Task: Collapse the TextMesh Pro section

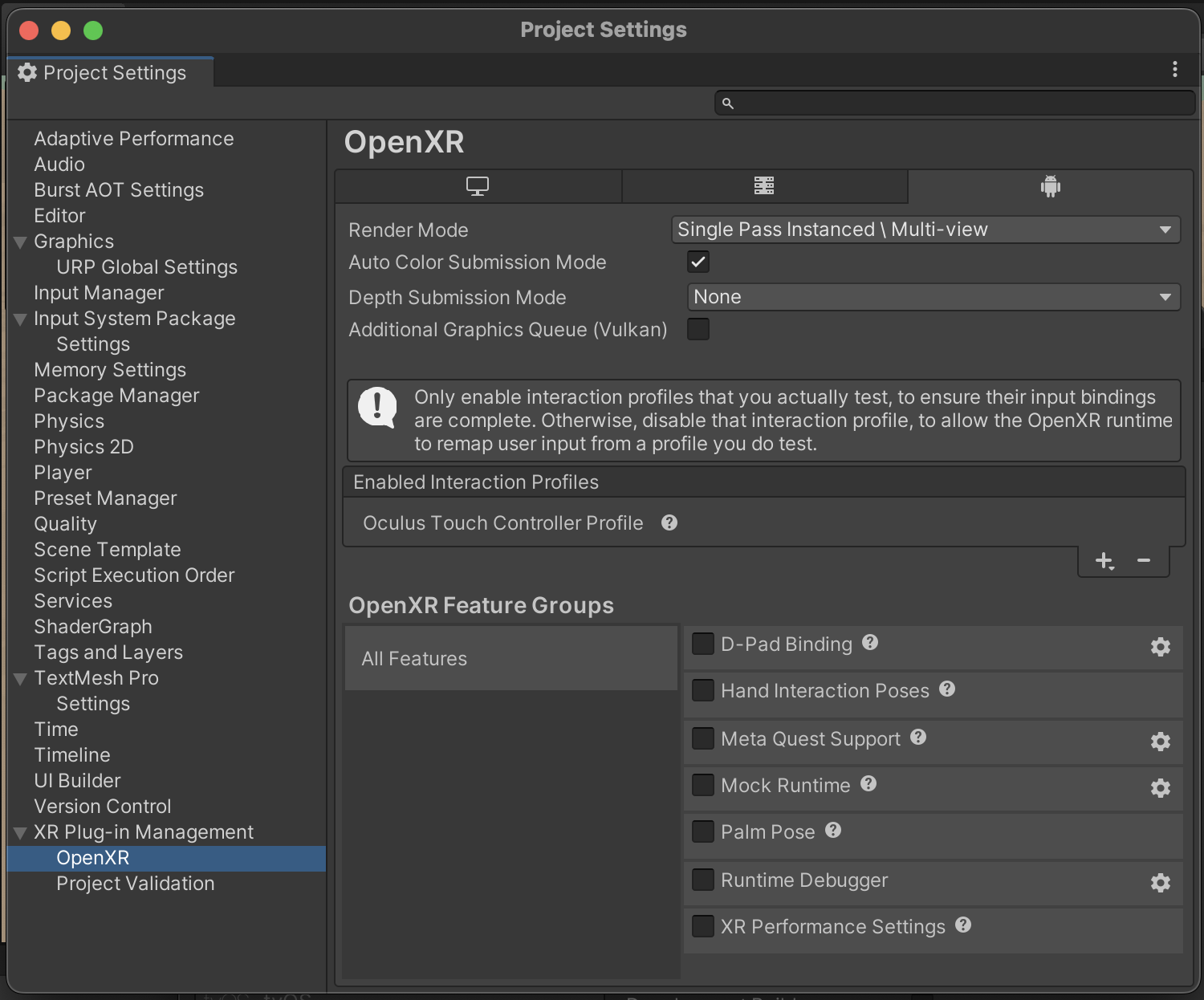Action: point(21,679)
